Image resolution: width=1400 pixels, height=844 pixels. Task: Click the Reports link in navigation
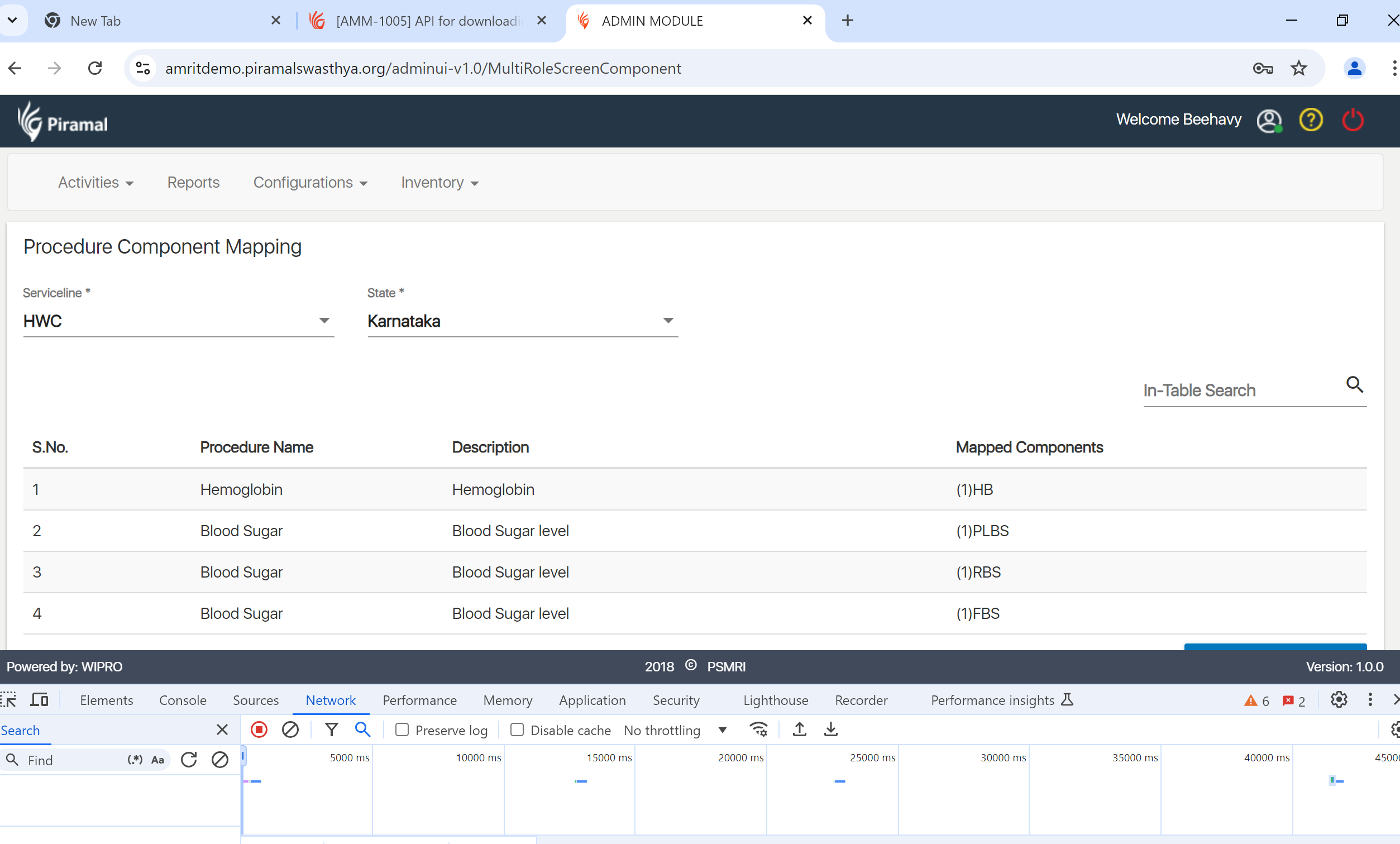[193, 183]
